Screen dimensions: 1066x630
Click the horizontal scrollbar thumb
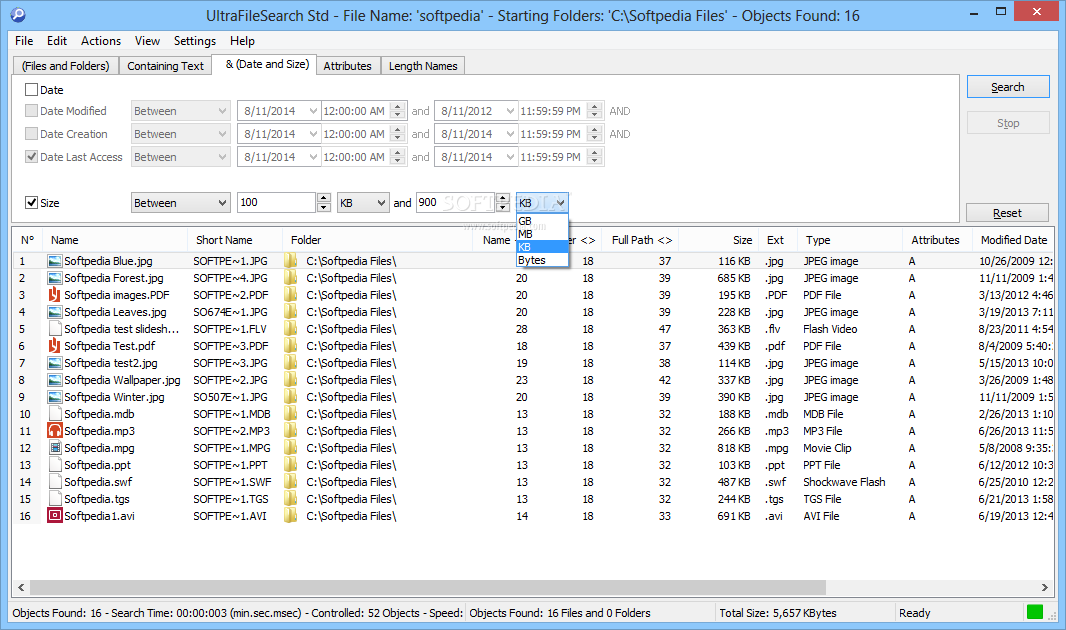click(428, 587)
